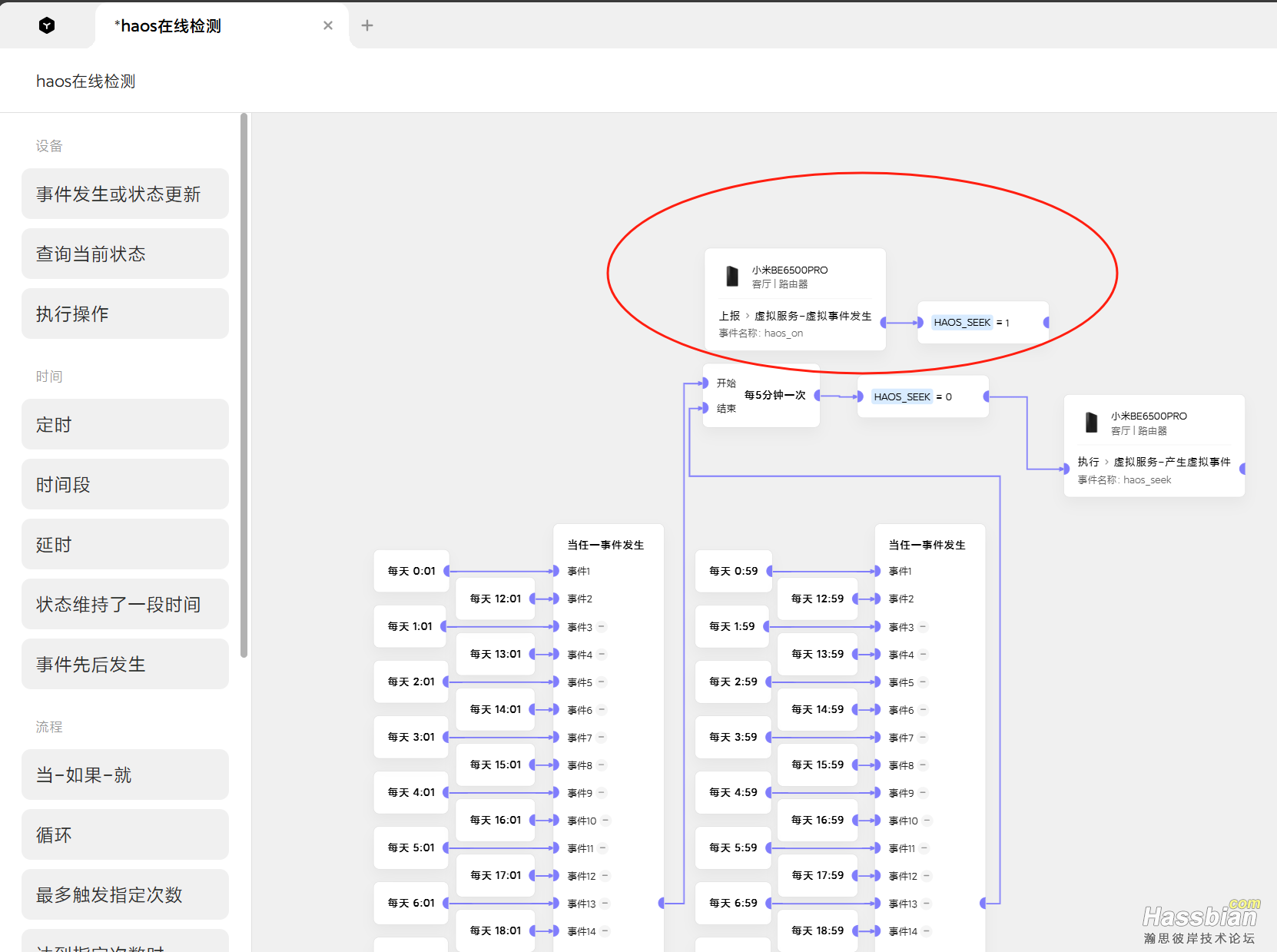Select the 每天 14:01 timer node

tap(496, 709)
